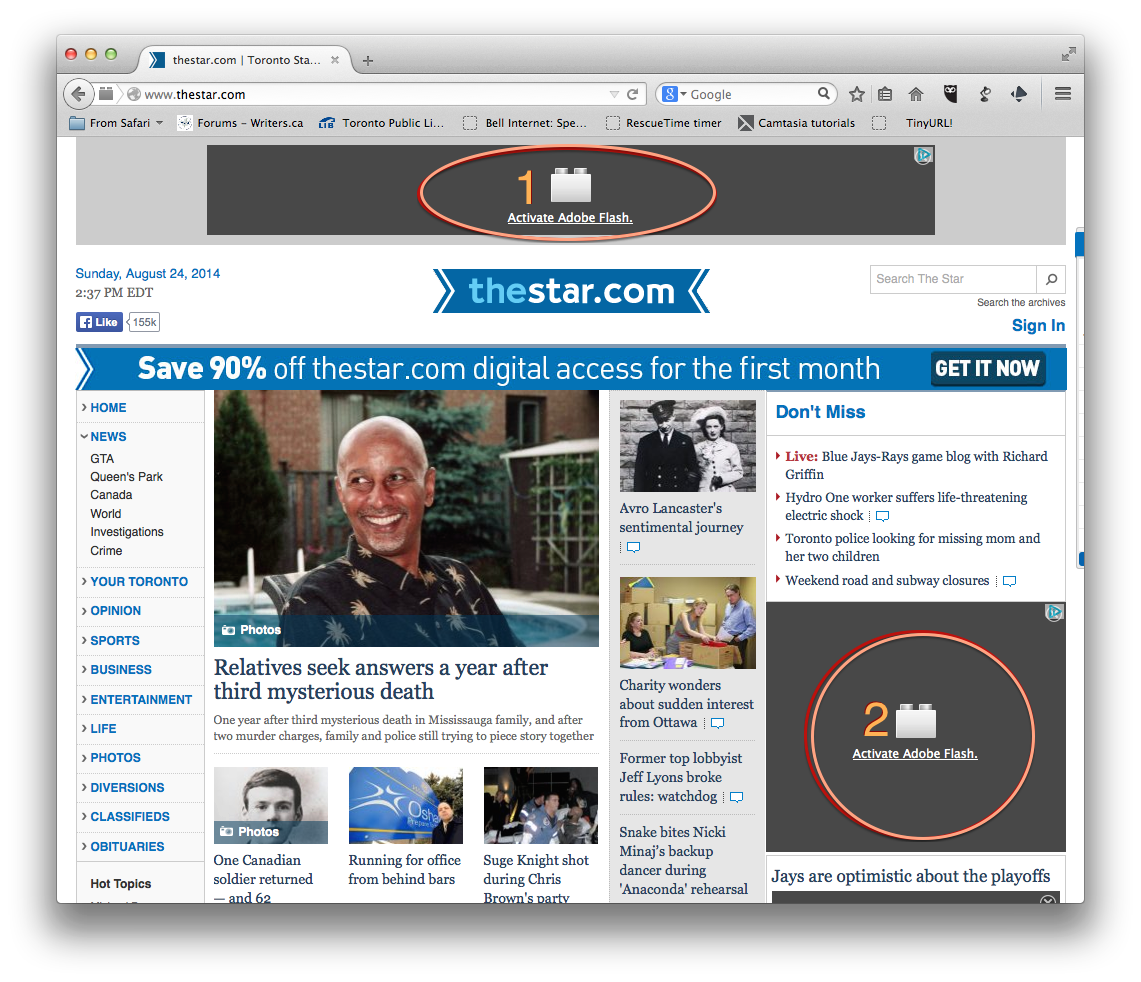Click the Search The Star input field
Viewport: 1141px width, 982px height.
click(x=953, y=279)
